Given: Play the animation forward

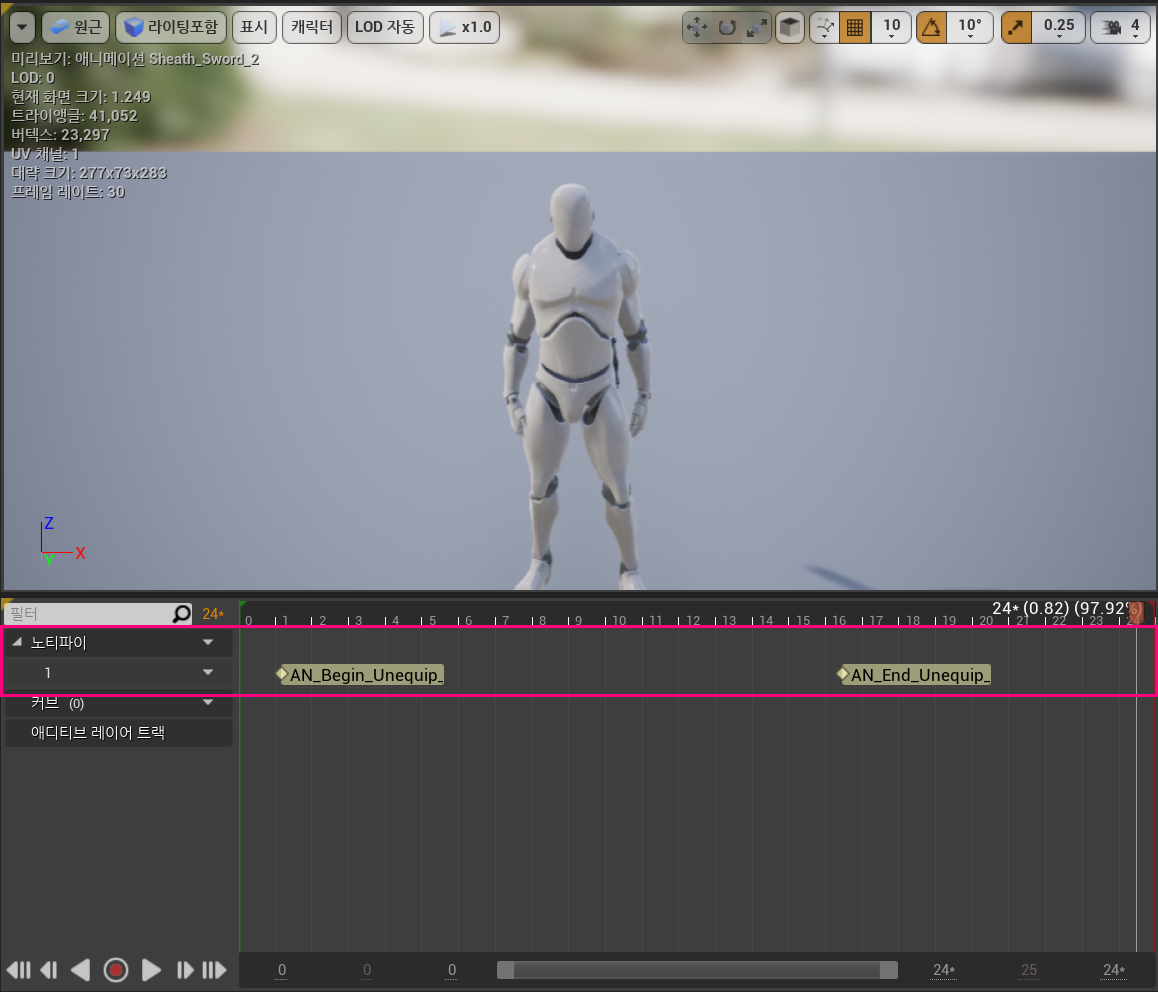Looking at the screenshot, I should (x=151, y=970).
